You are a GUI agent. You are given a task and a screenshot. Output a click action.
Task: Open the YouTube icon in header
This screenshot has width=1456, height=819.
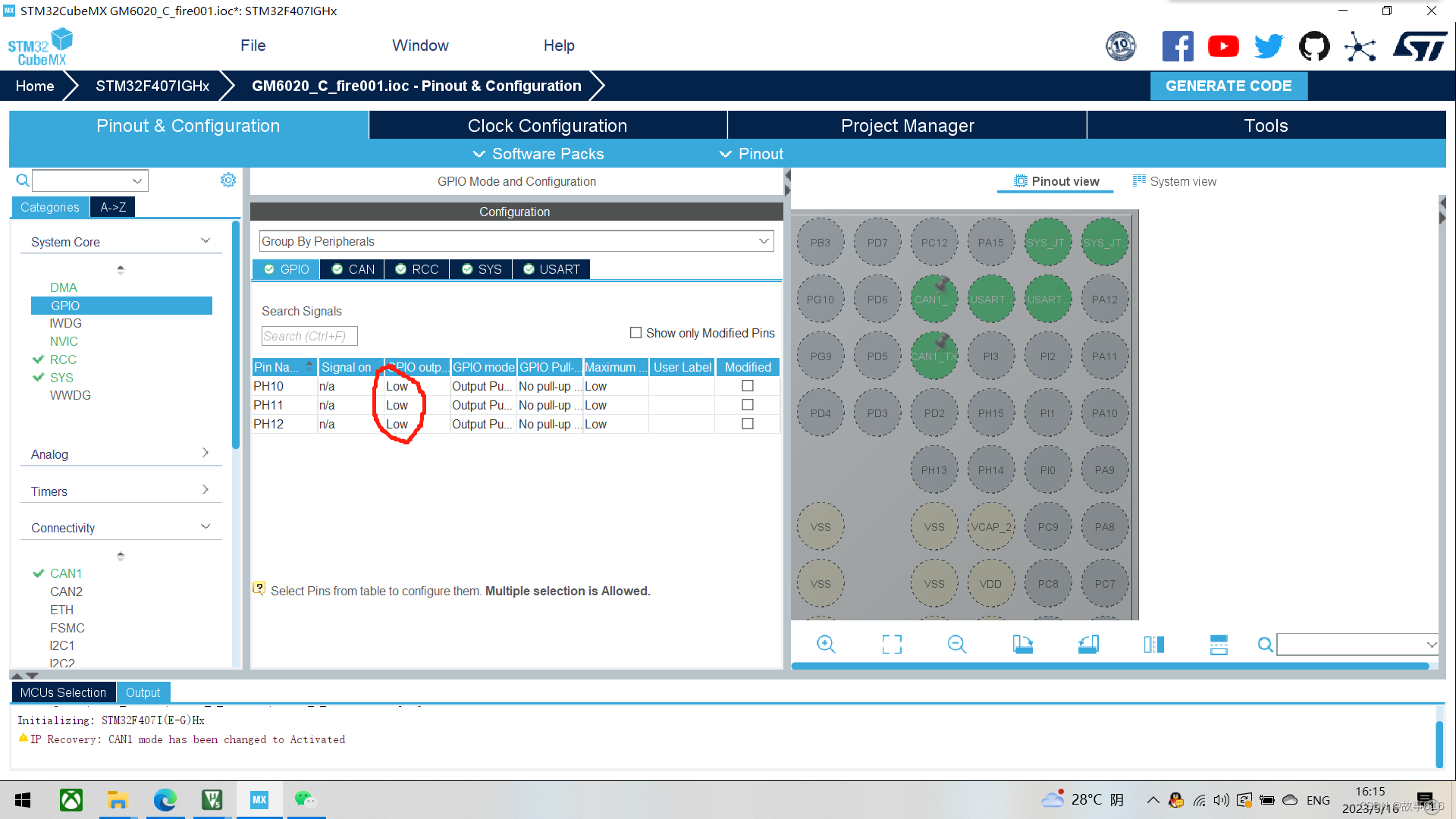click(x=1223, y=46)
